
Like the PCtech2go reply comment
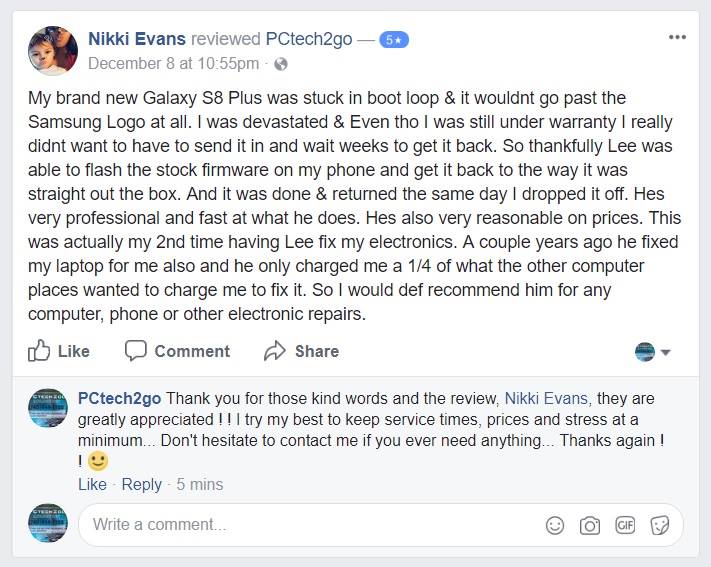pos(92,484)
